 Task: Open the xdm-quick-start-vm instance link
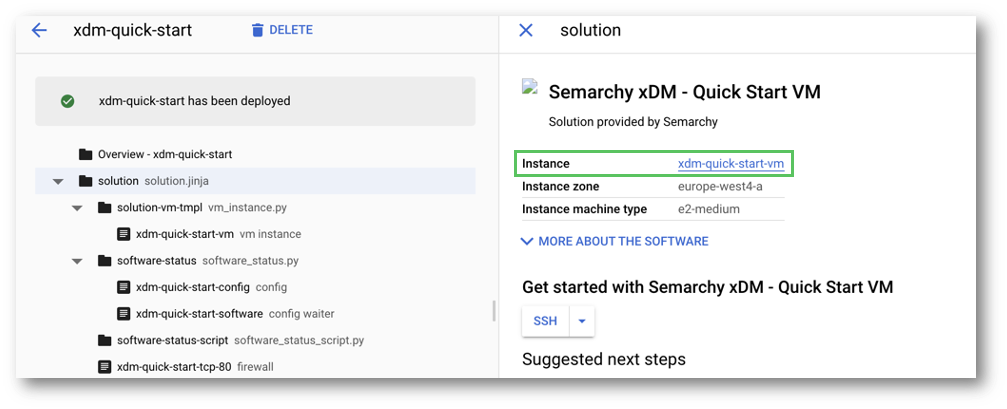(731, 164)
